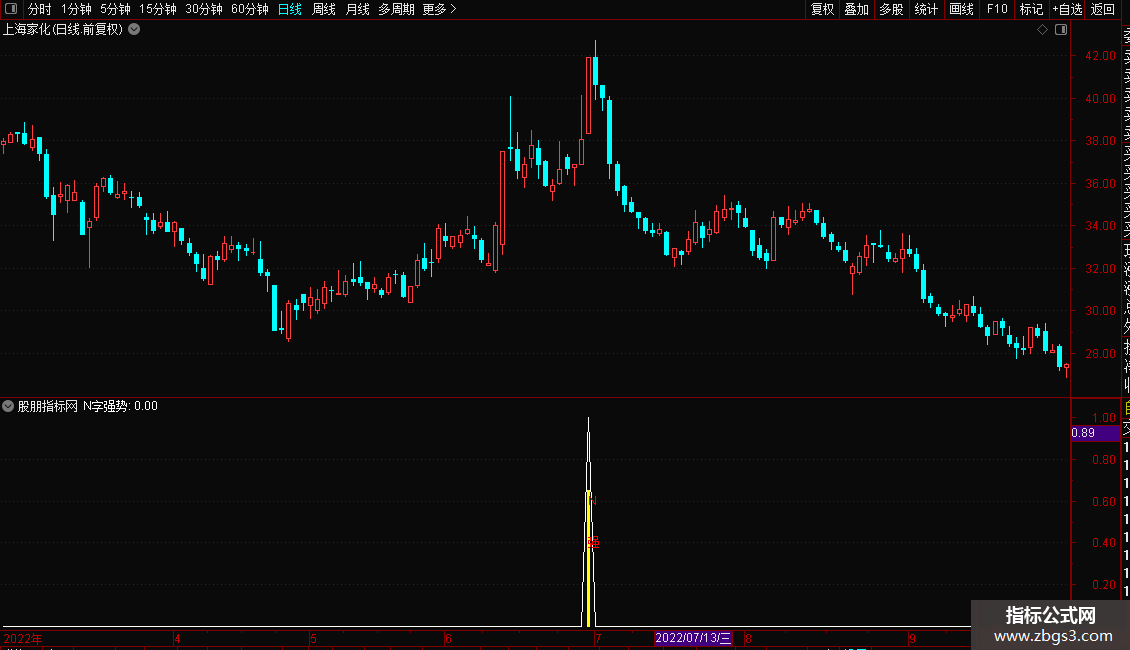
Task: Switch to 周线 weekly chart
Action: click(x=324, y=9)
